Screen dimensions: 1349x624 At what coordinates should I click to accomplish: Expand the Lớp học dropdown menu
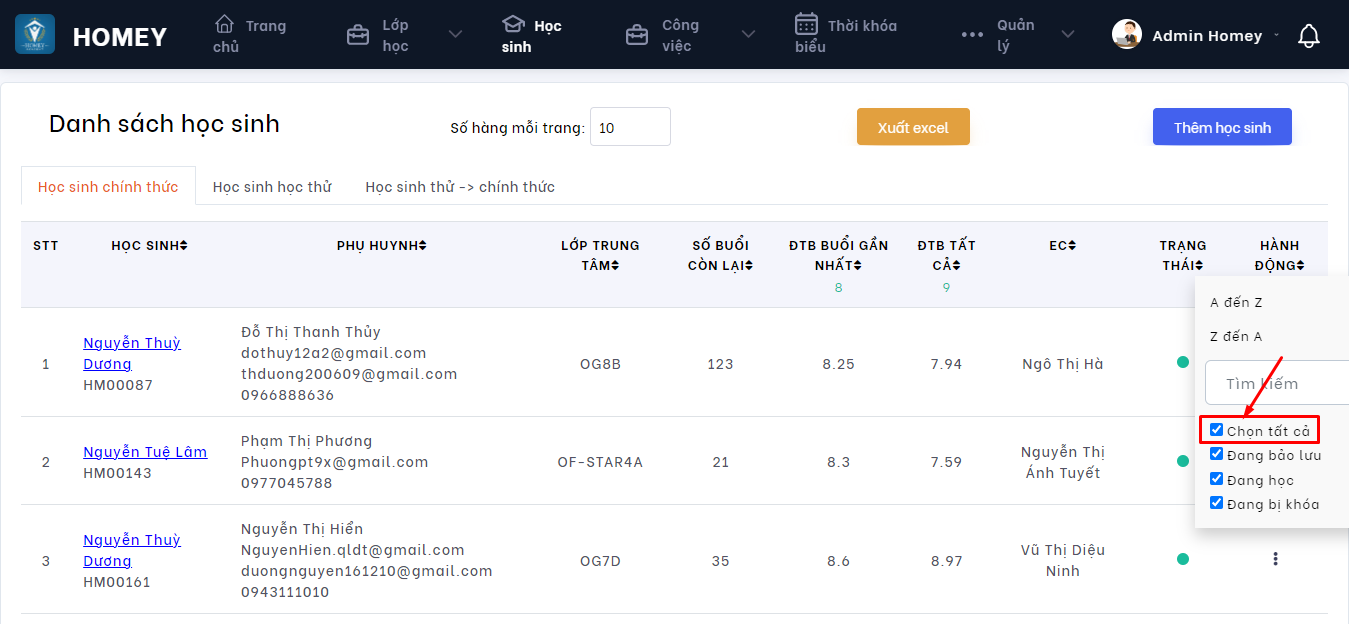coord(455,35)
